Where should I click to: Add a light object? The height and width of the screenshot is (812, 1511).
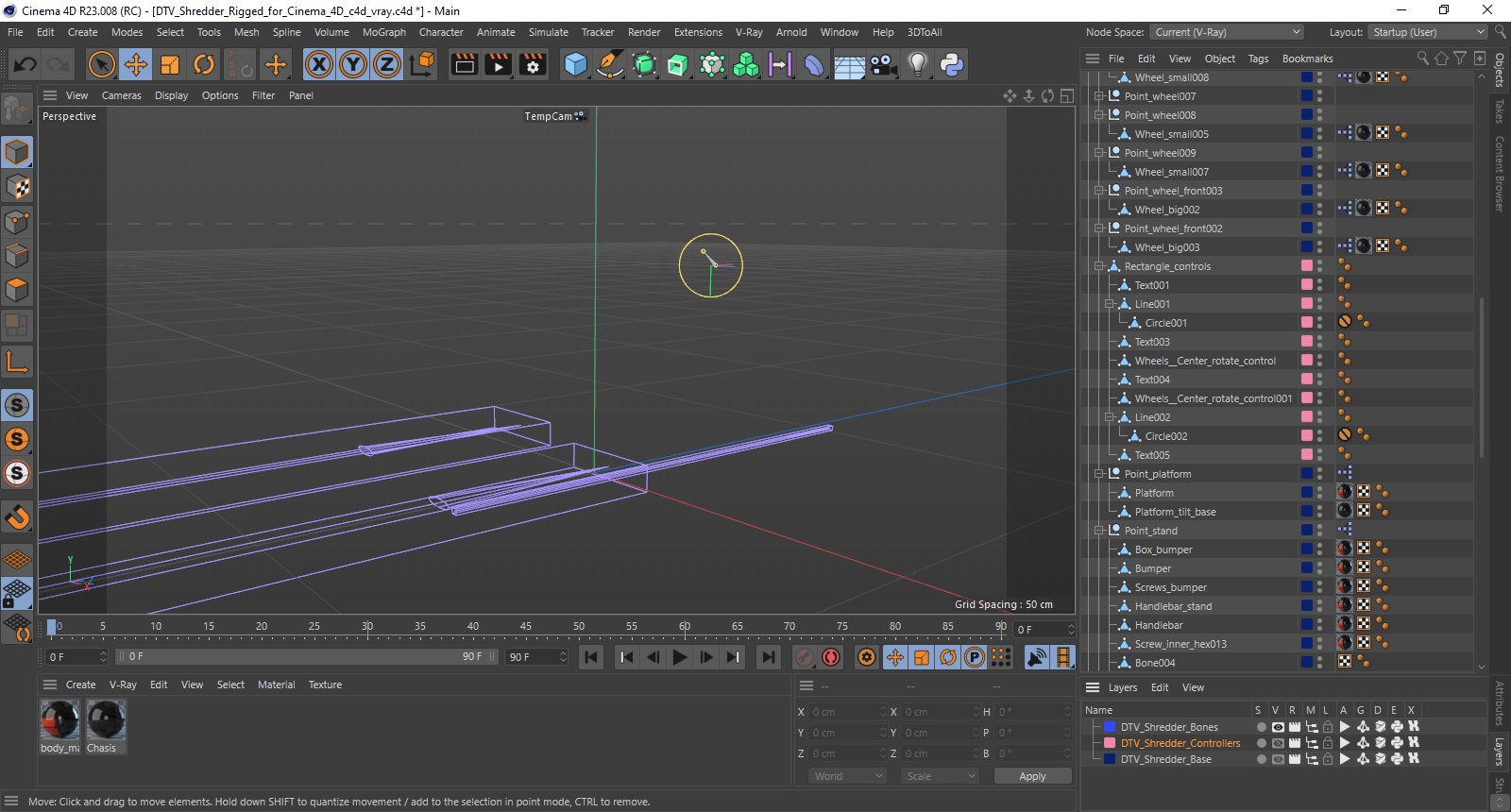point(917,64)
